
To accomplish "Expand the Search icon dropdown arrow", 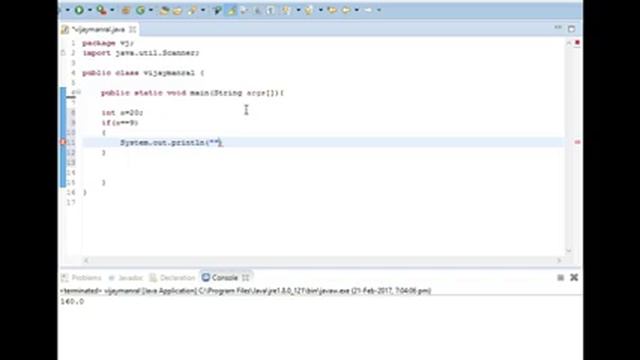I will click(x=203, y=10).
